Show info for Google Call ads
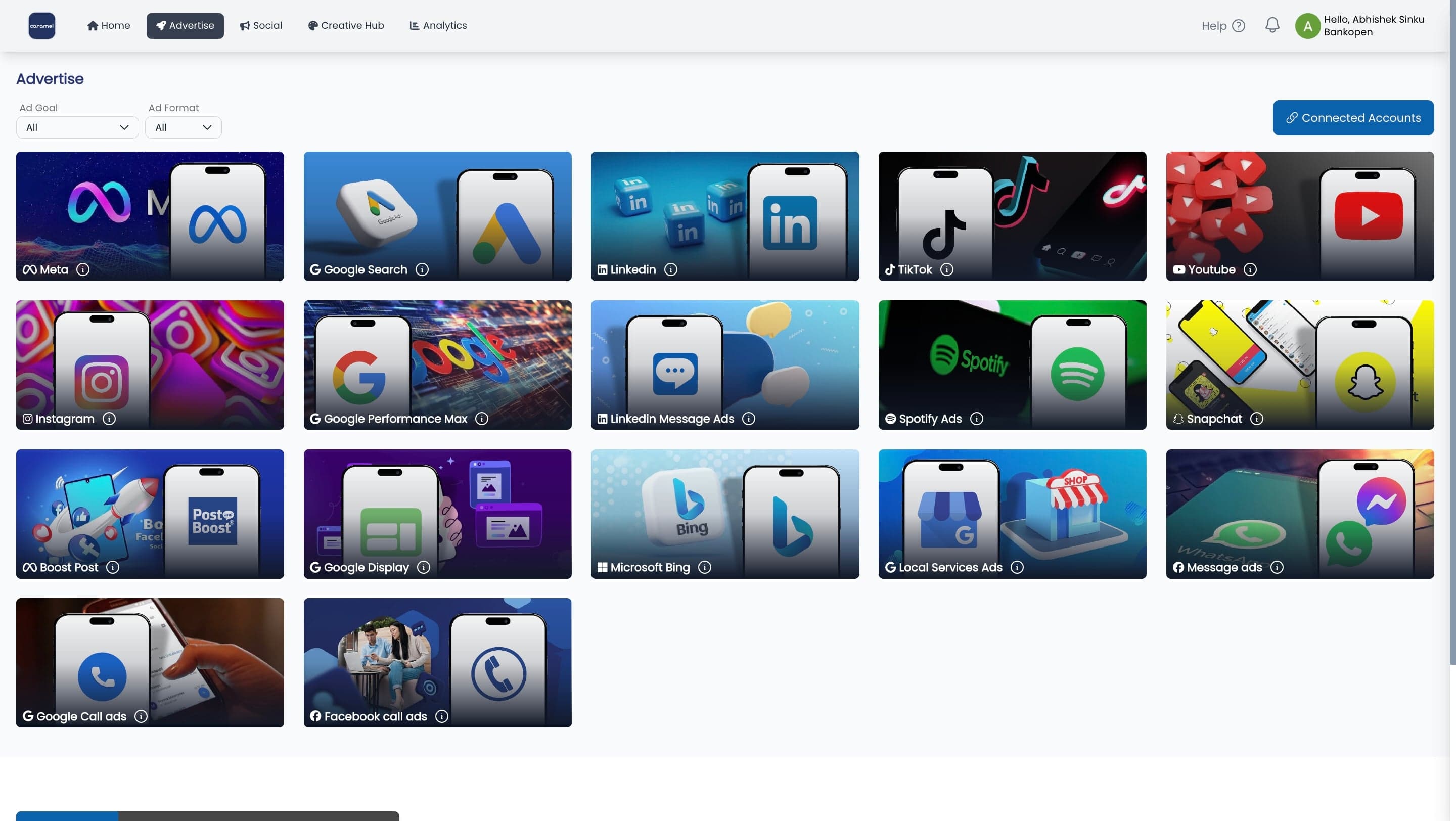This screenshot has width=1456, height=821. [141, 716]
